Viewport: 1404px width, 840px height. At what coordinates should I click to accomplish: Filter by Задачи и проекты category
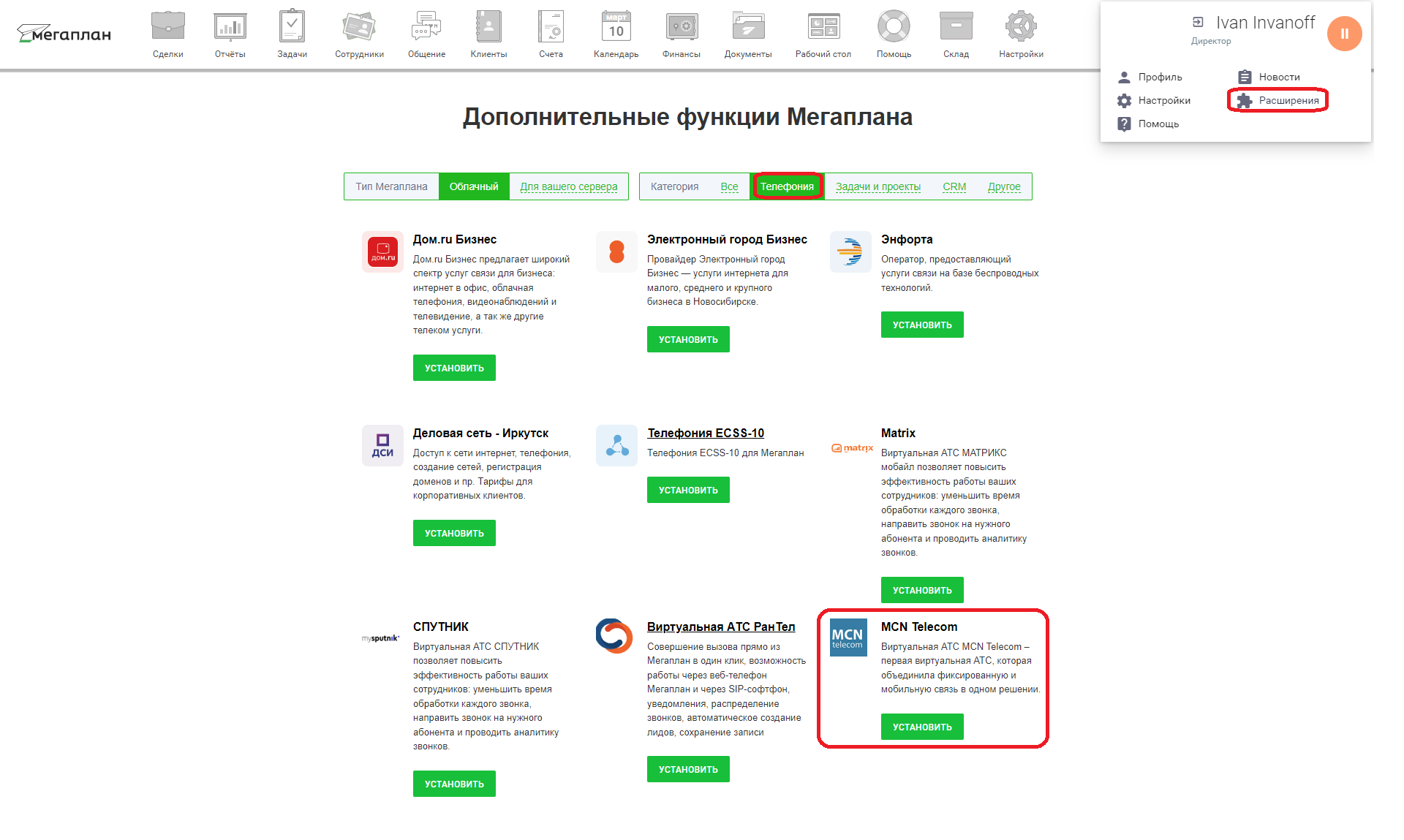click(x=877, y=186)
